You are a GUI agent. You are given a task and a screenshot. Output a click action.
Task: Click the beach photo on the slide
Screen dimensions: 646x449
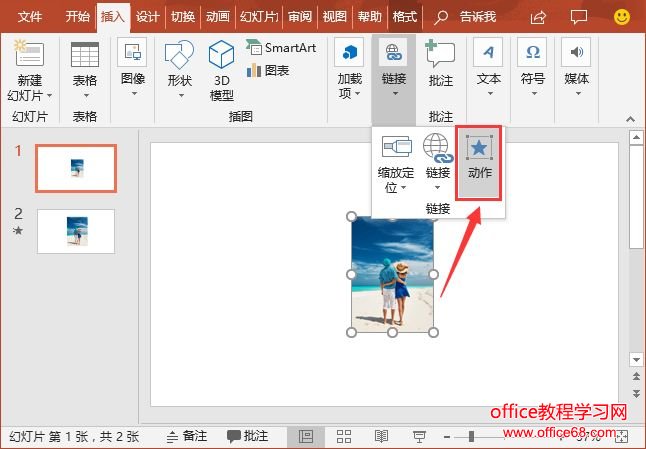click(x=392, y=274)
